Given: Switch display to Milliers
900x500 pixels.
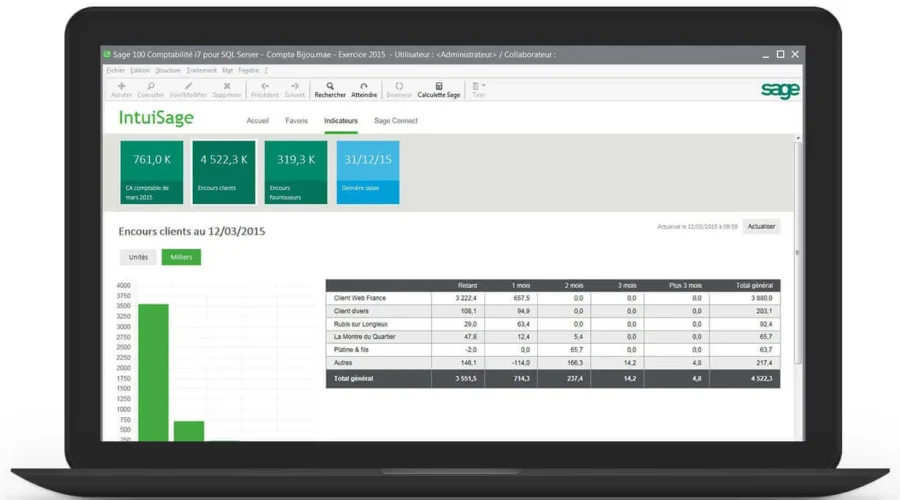Looking at the screenshot, I should 181,257.
